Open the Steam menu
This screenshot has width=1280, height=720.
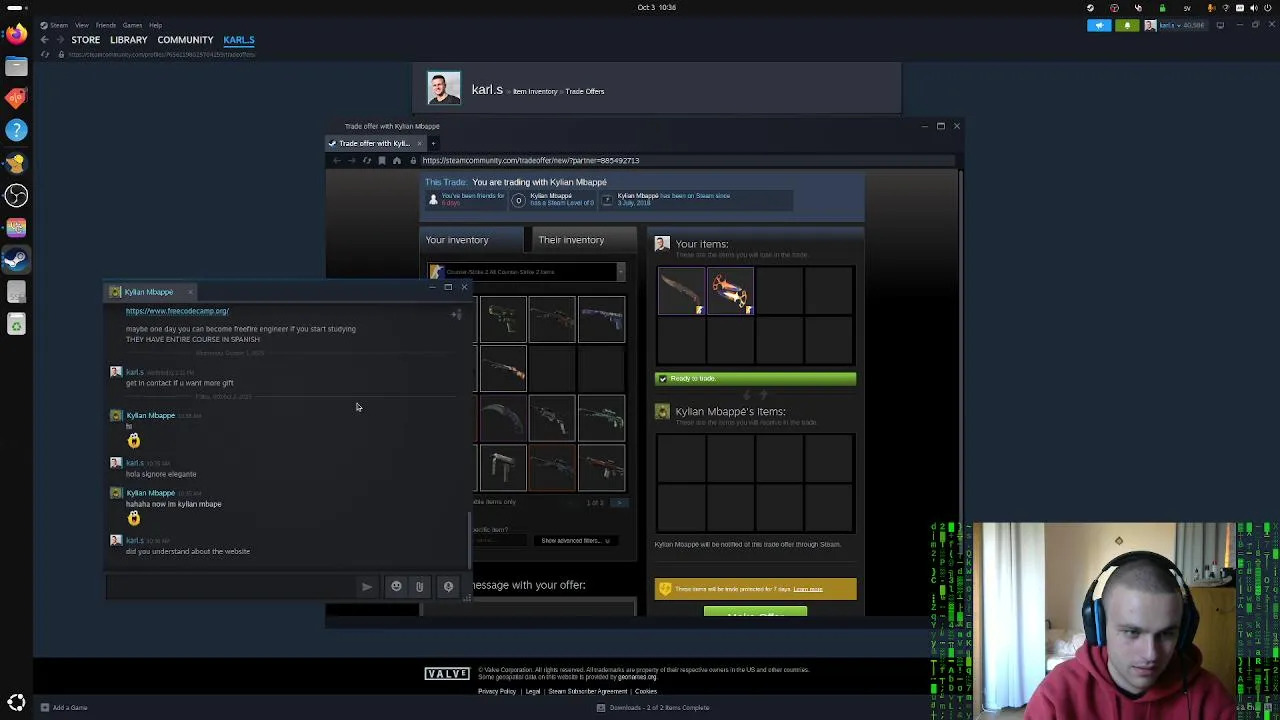59,25
